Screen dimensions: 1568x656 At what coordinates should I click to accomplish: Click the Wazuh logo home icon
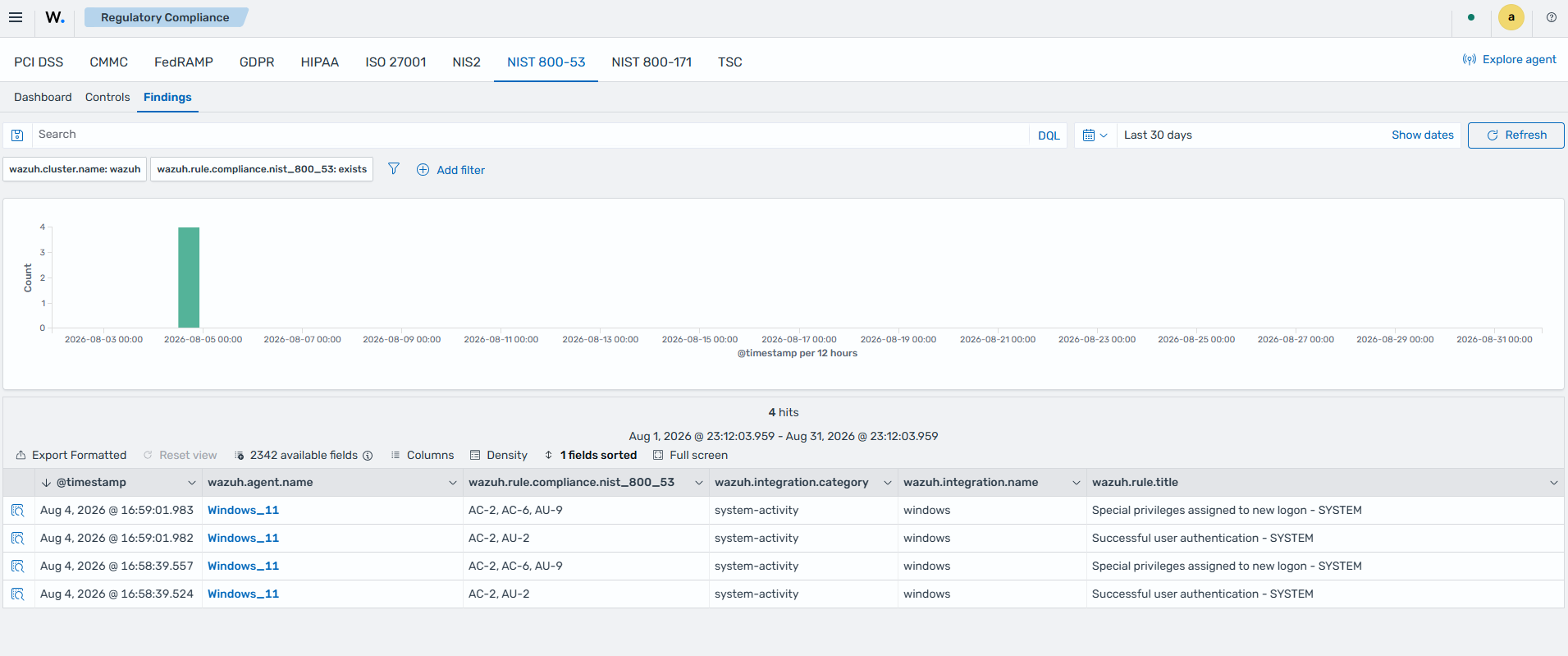[x=55, y=17]
